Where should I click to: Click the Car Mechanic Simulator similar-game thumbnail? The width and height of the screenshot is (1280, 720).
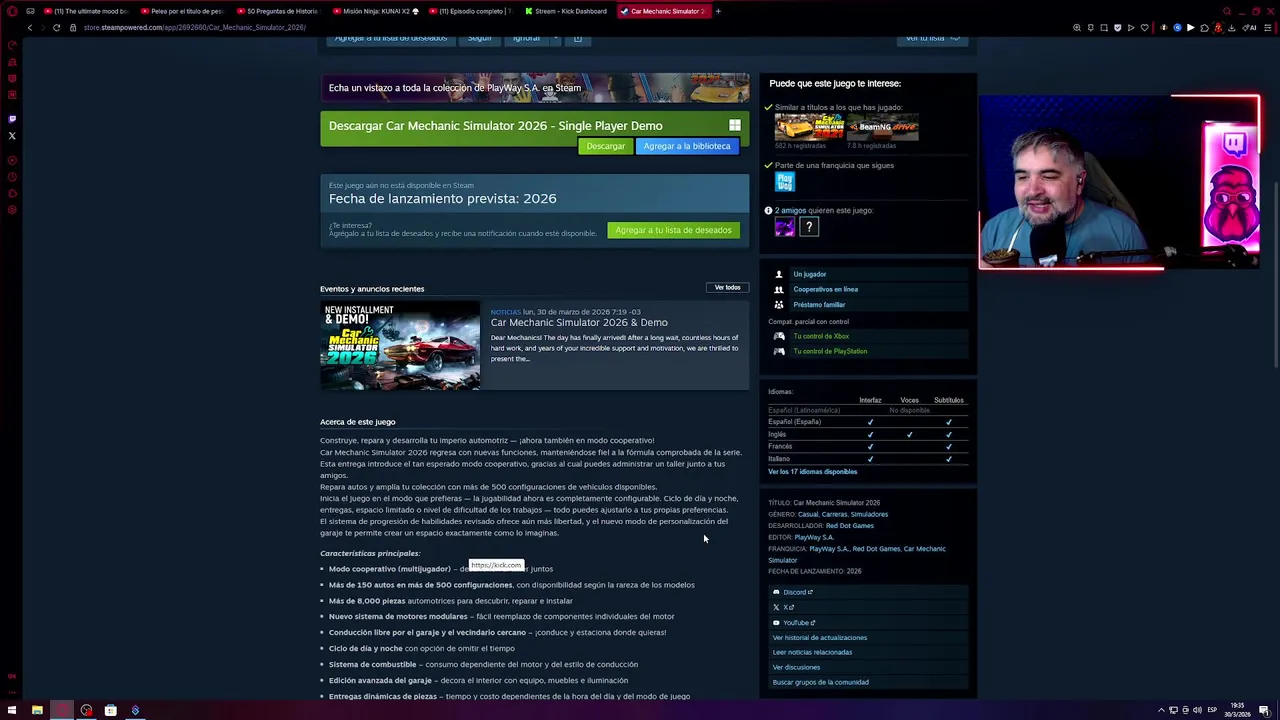click(810, 127)
